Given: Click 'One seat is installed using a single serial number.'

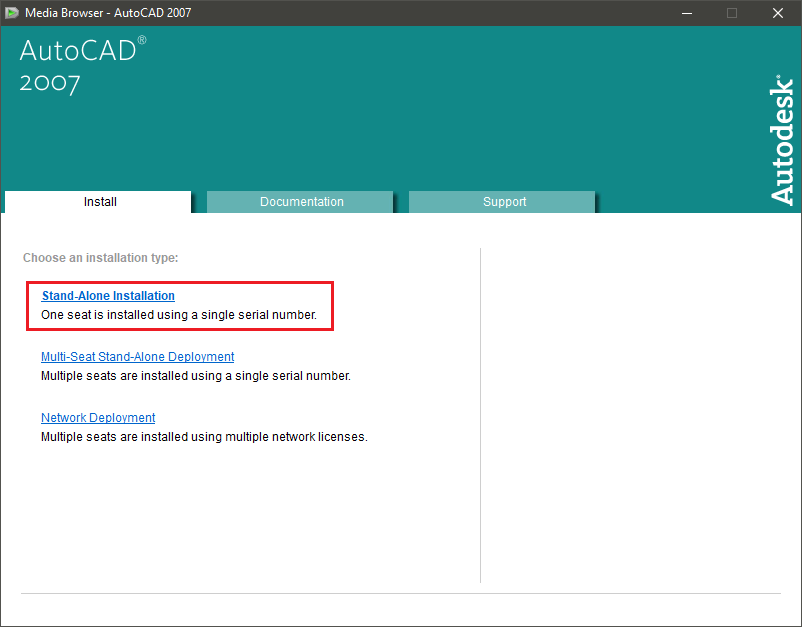Looking at the screenshot, I should pyautogui.click(x=179, y=315).
